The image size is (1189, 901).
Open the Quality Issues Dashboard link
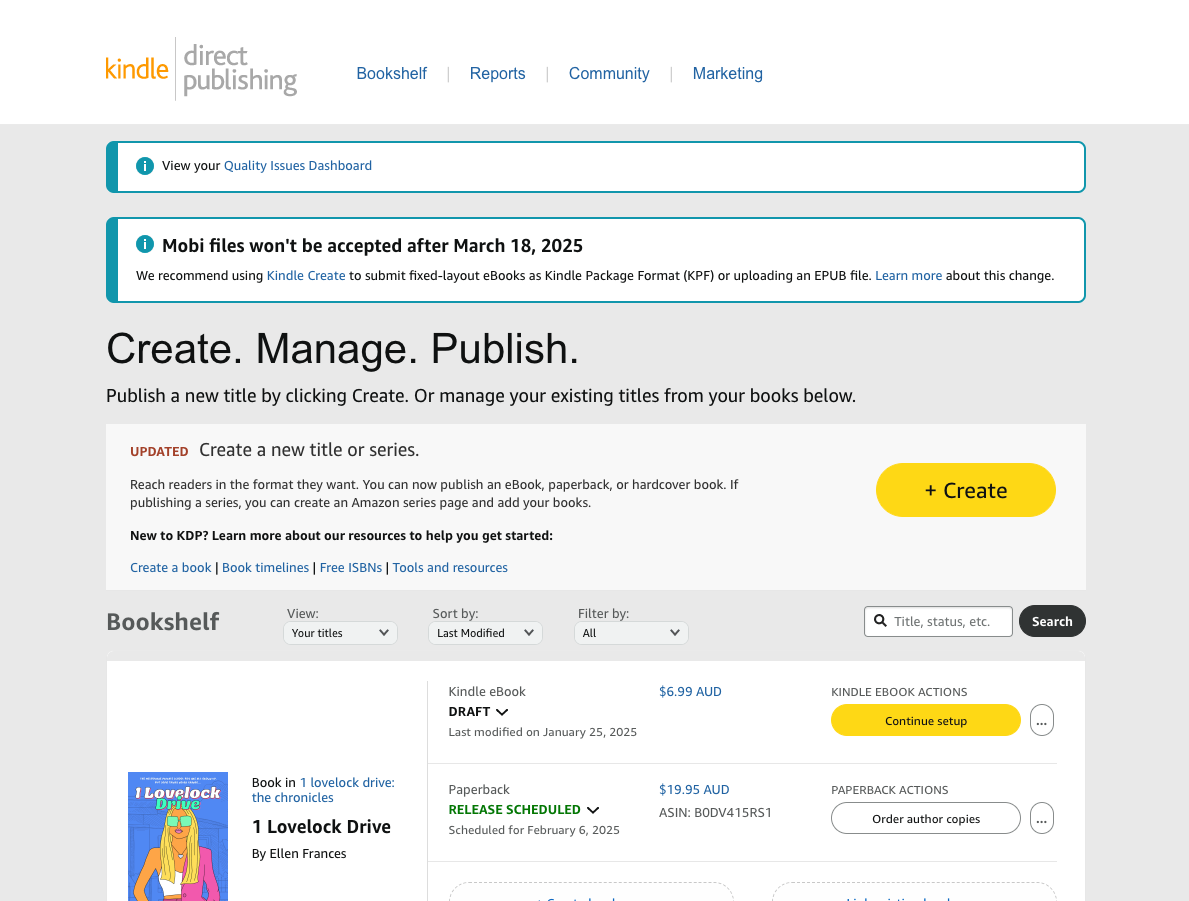pos(297,165)
